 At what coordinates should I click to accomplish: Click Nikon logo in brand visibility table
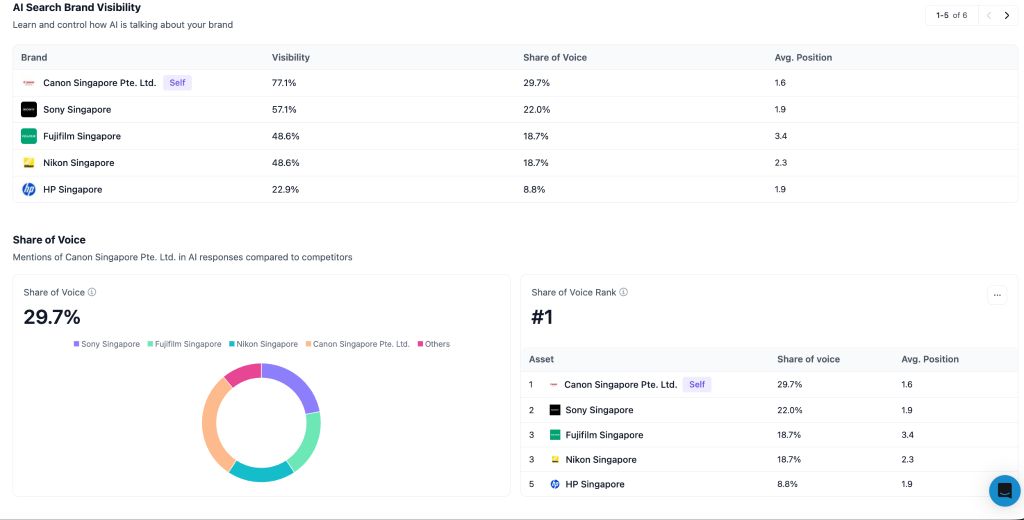(x=29, y=163)
